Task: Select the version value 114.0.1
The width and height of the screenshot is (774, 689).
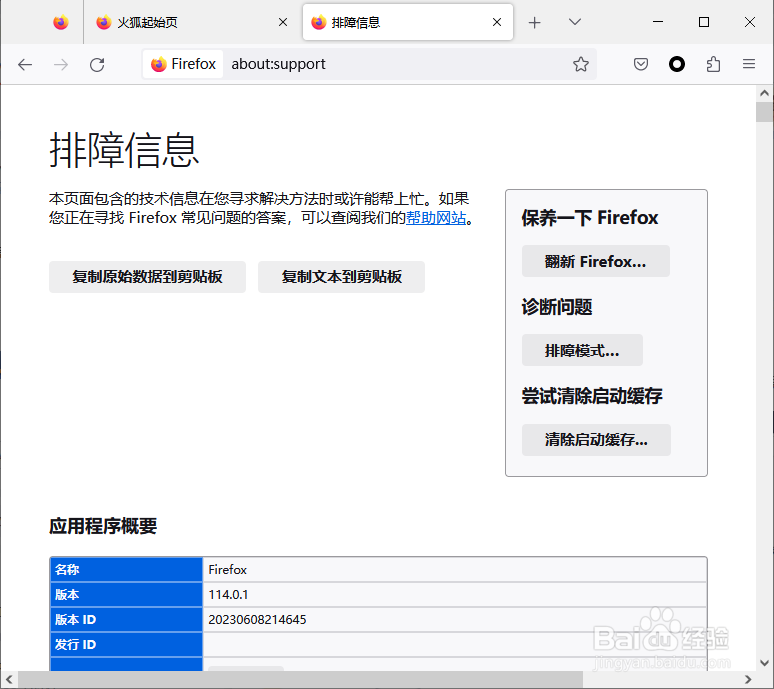Action: click(228, 595)
